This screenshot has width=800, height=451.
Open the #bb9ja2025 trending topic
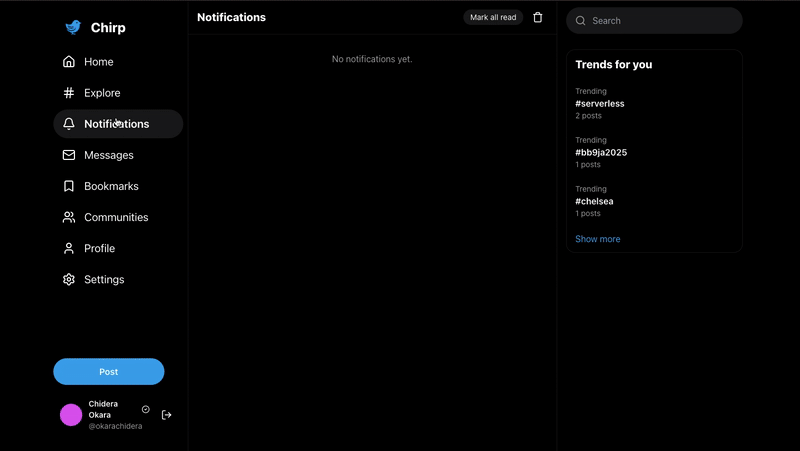coord(601,153)
